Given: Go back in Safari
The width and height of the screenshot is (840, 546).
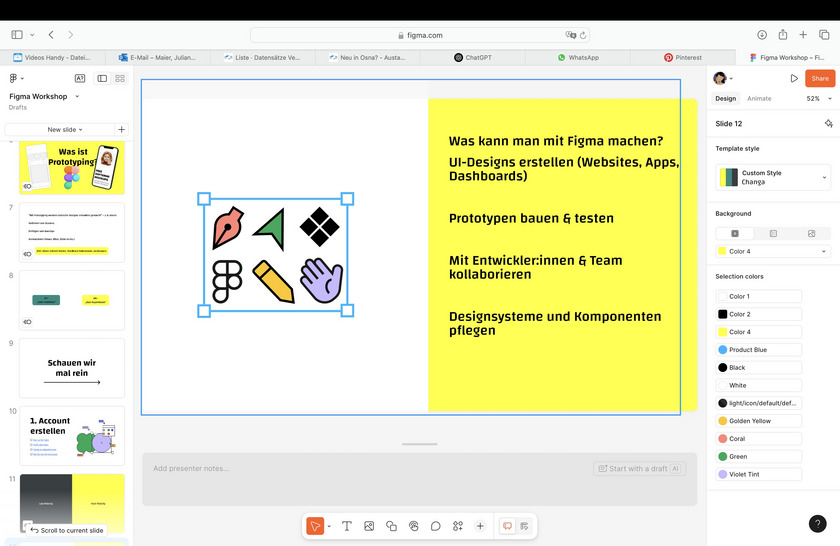Looking at the screenshot, I should [51, 35].
